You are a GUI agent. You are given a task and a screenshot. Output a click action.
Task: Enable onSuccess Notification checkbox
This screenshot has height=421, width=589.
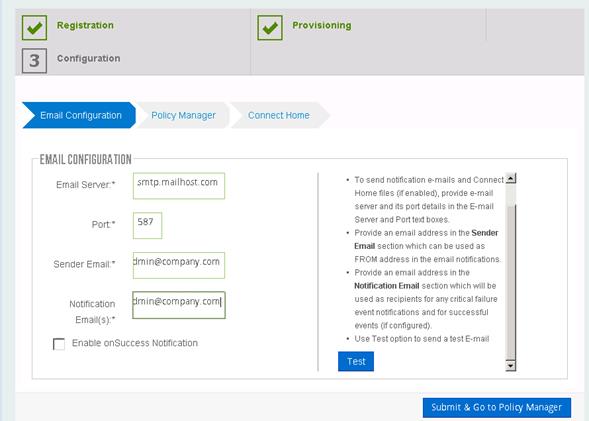(59, 344)
